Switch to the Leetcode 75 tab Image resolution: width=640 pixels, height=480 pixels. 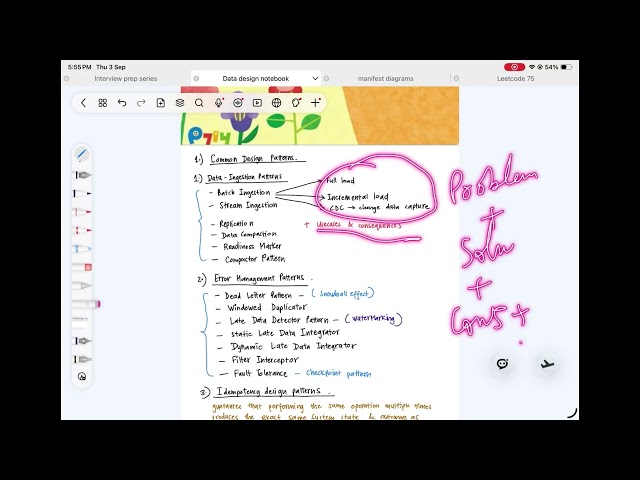(516, 78)
